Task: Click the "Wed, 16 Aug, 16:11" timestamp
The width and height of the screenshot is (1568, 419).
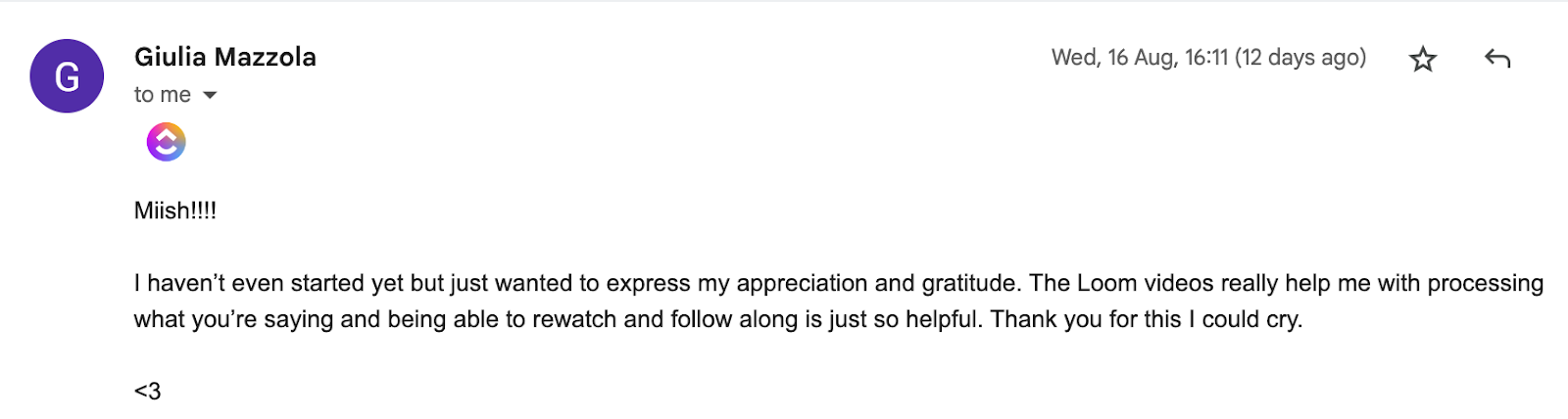Action: (x=1140, y=58)
